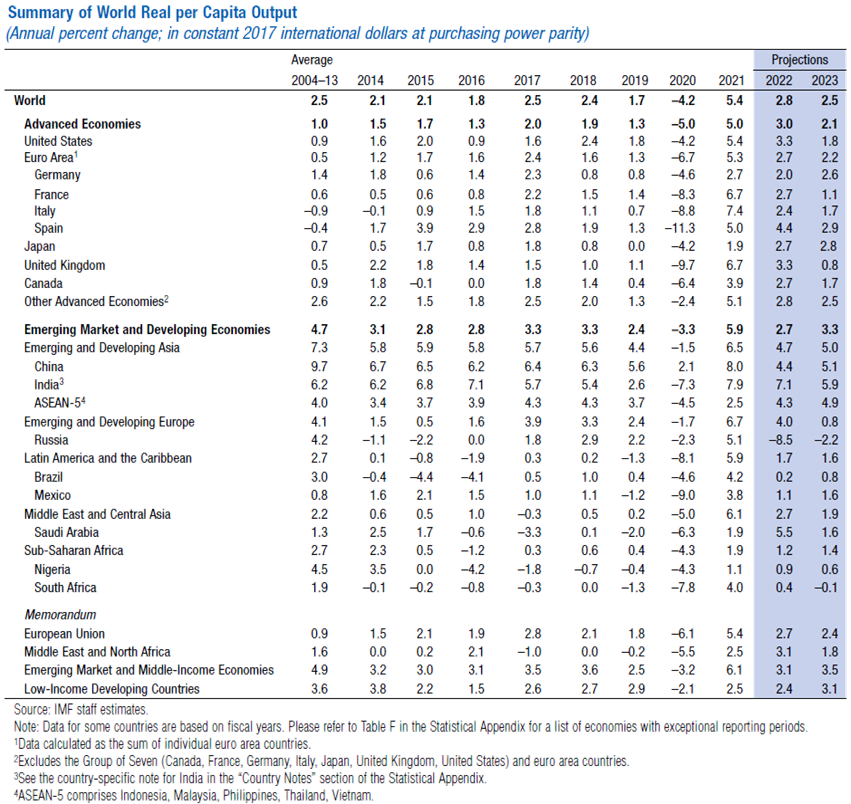Select the 'Projections' column header
Image resolution: width=851 pixels, height=804 pixels.
799,60
